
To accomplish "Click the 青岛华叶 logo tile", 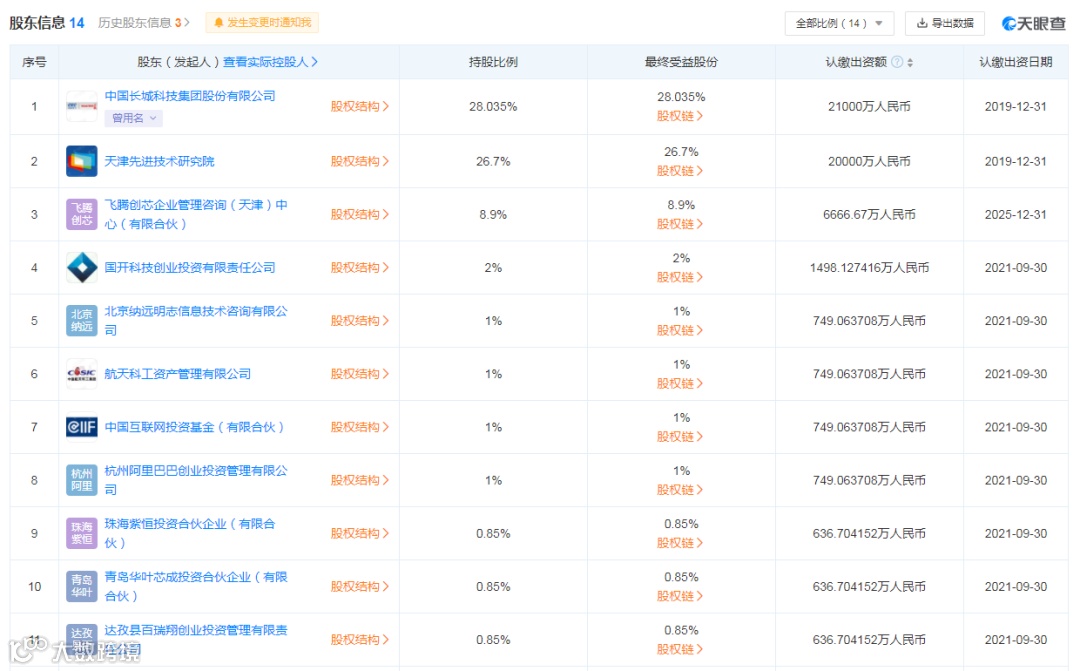I will click(81, 586).
